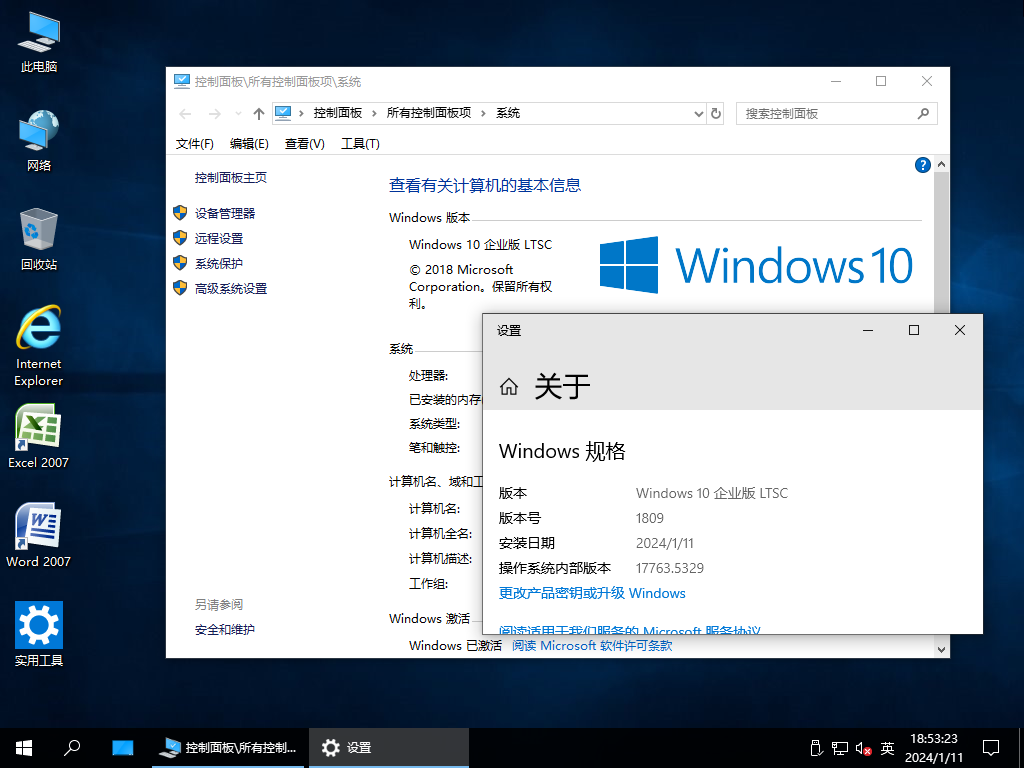Click the blue help question mark icon

(x=922, y=165)
